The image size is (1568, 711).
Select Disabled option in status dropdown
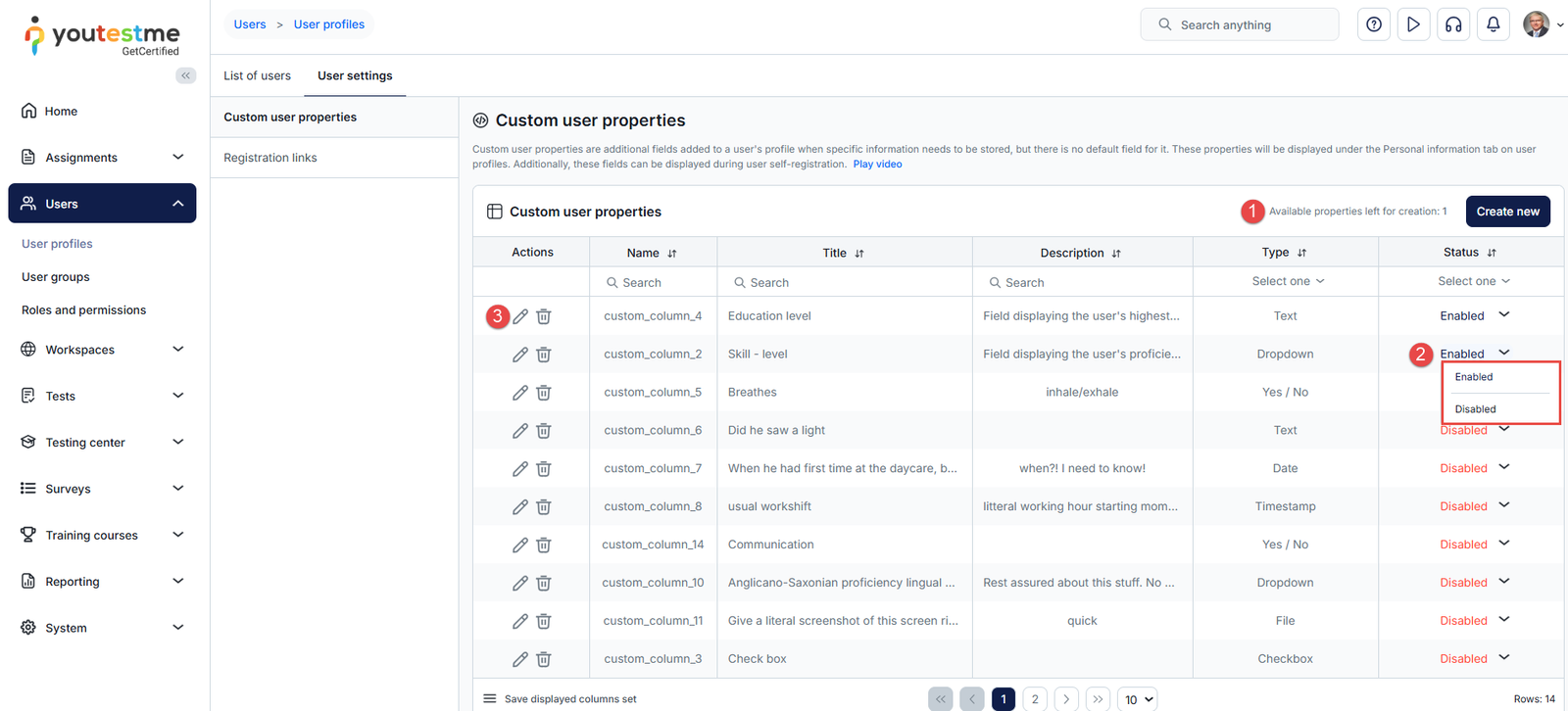(x=1475, y=409)
